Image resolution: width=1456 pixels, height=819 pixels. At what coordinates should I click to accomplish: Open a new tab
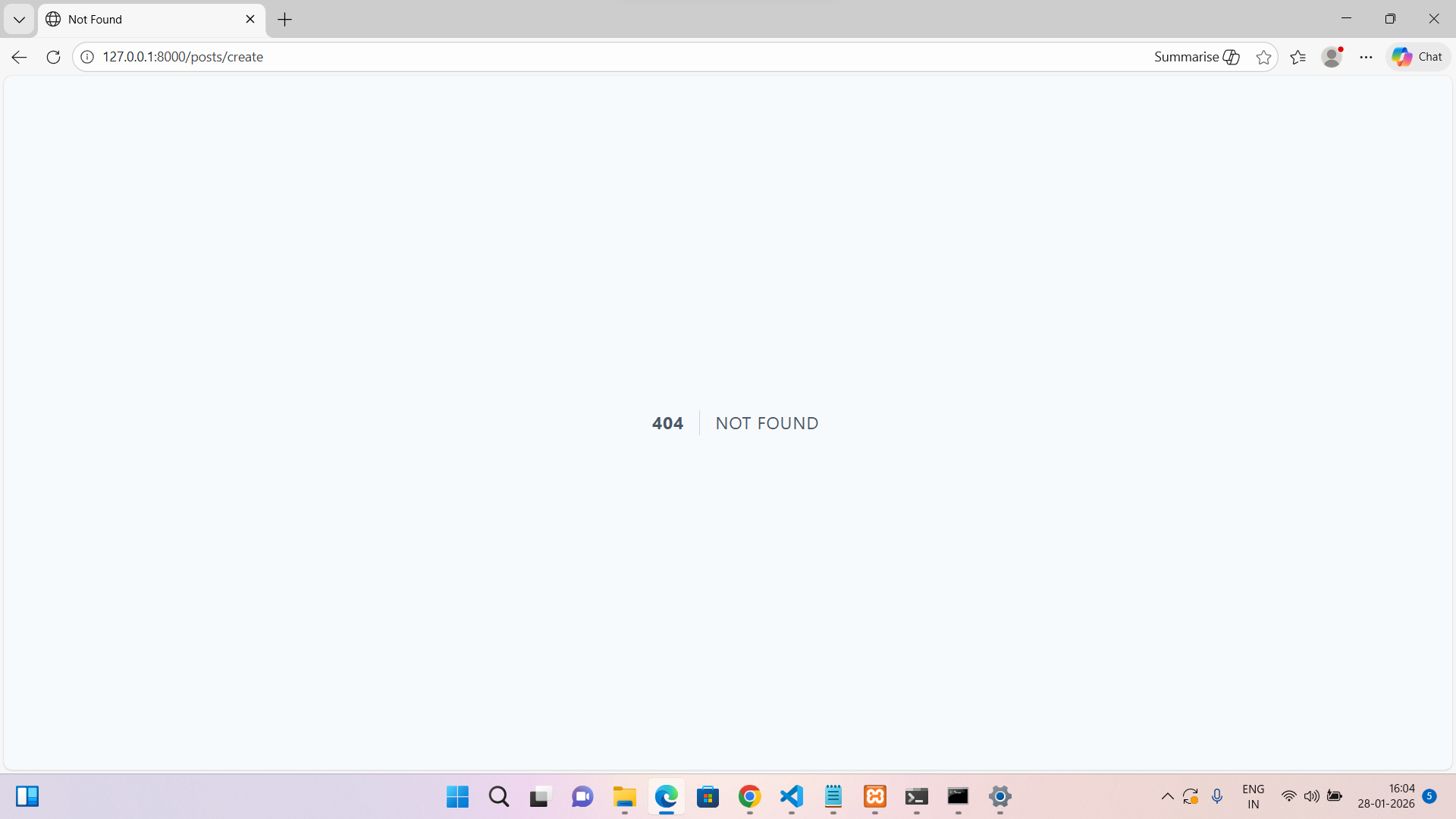point(285,20)
